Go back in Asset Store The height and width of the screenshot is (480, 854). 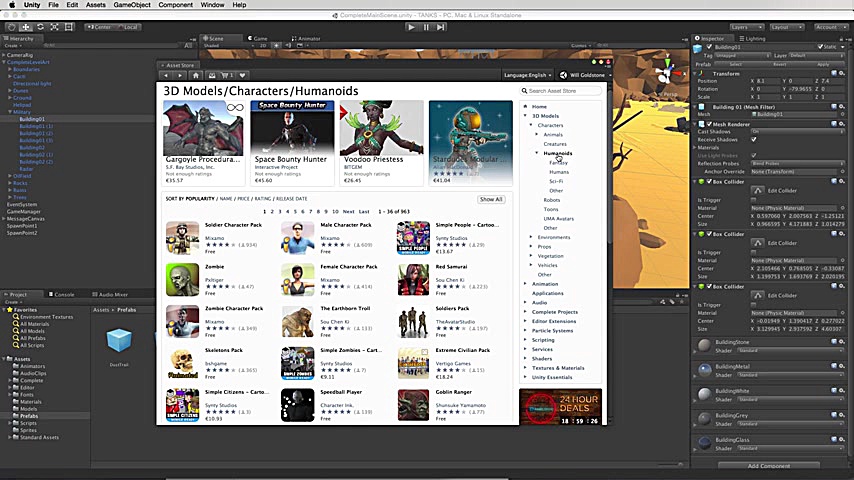click(x=166, y=75)
